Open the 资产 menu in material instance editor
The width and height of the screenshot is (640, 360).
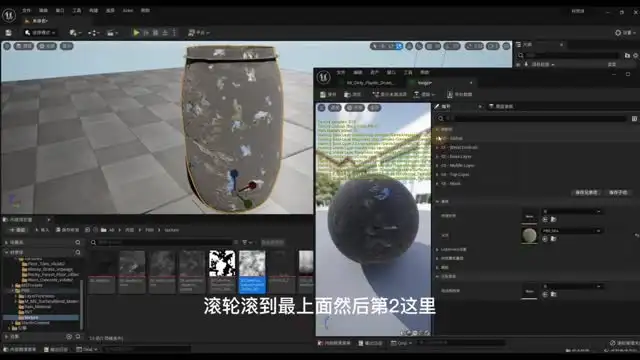374,72
